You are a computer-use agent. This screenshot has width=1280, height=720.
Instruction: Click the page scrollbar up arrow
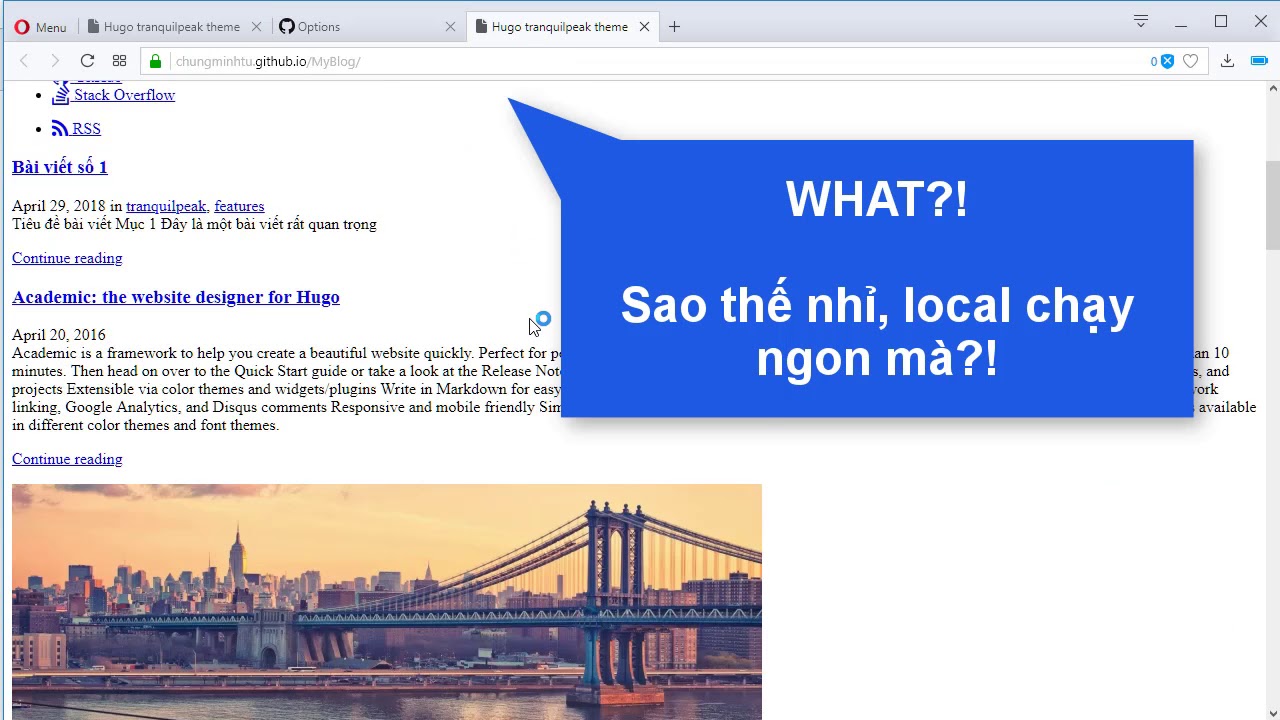click(x=1272, y=89)
